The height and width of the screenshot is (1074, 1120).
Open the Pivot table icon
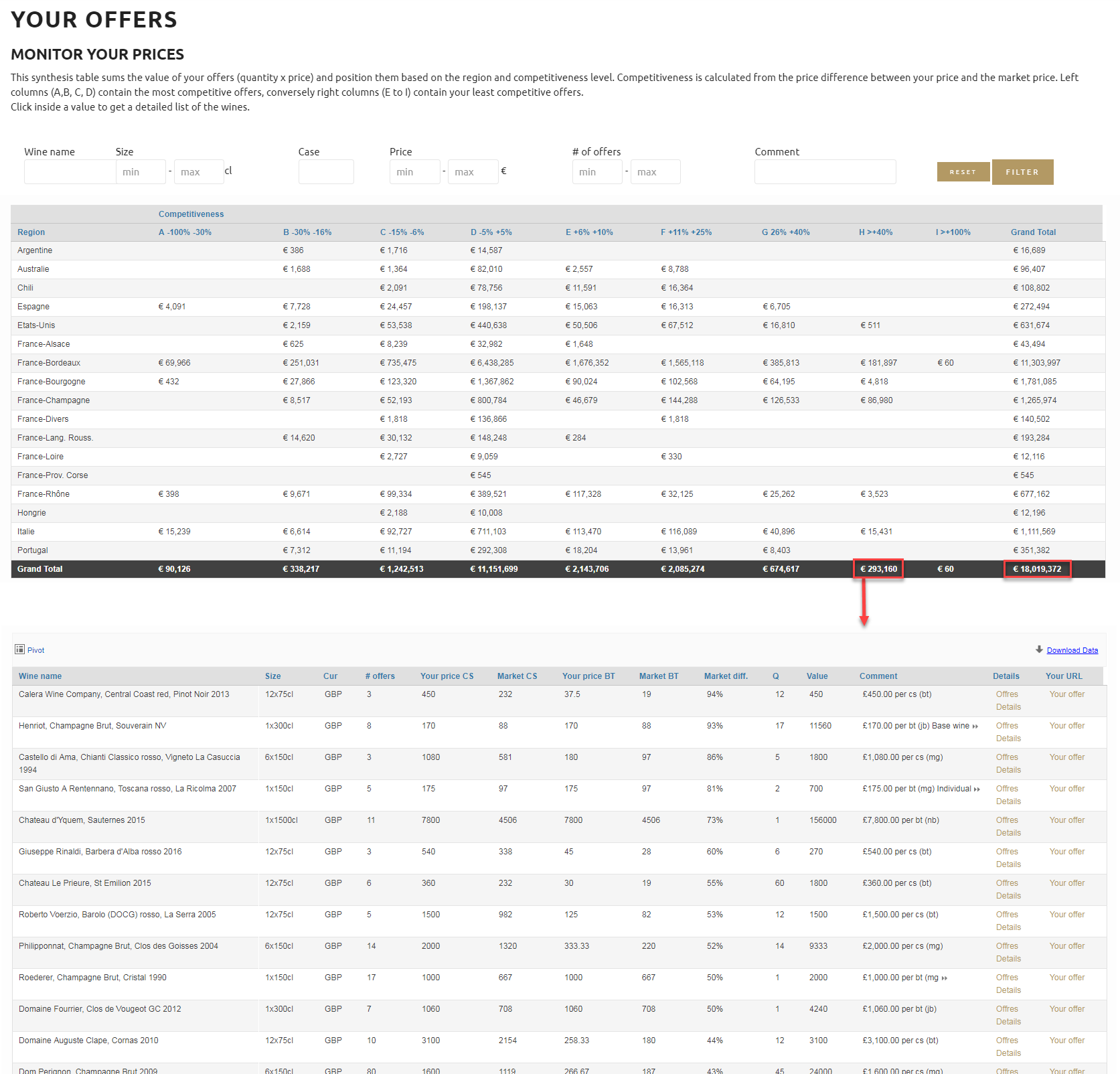(x=19, y=649)
